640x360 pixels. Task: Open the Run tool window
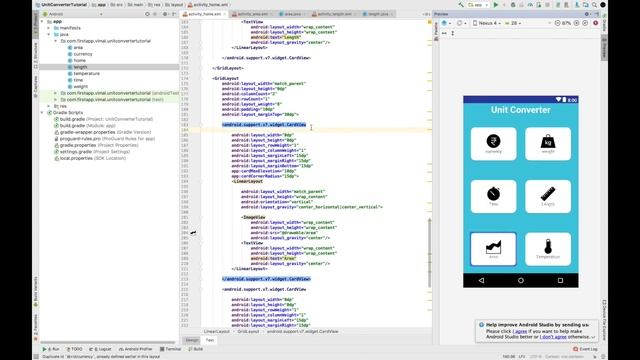point(51,349)
